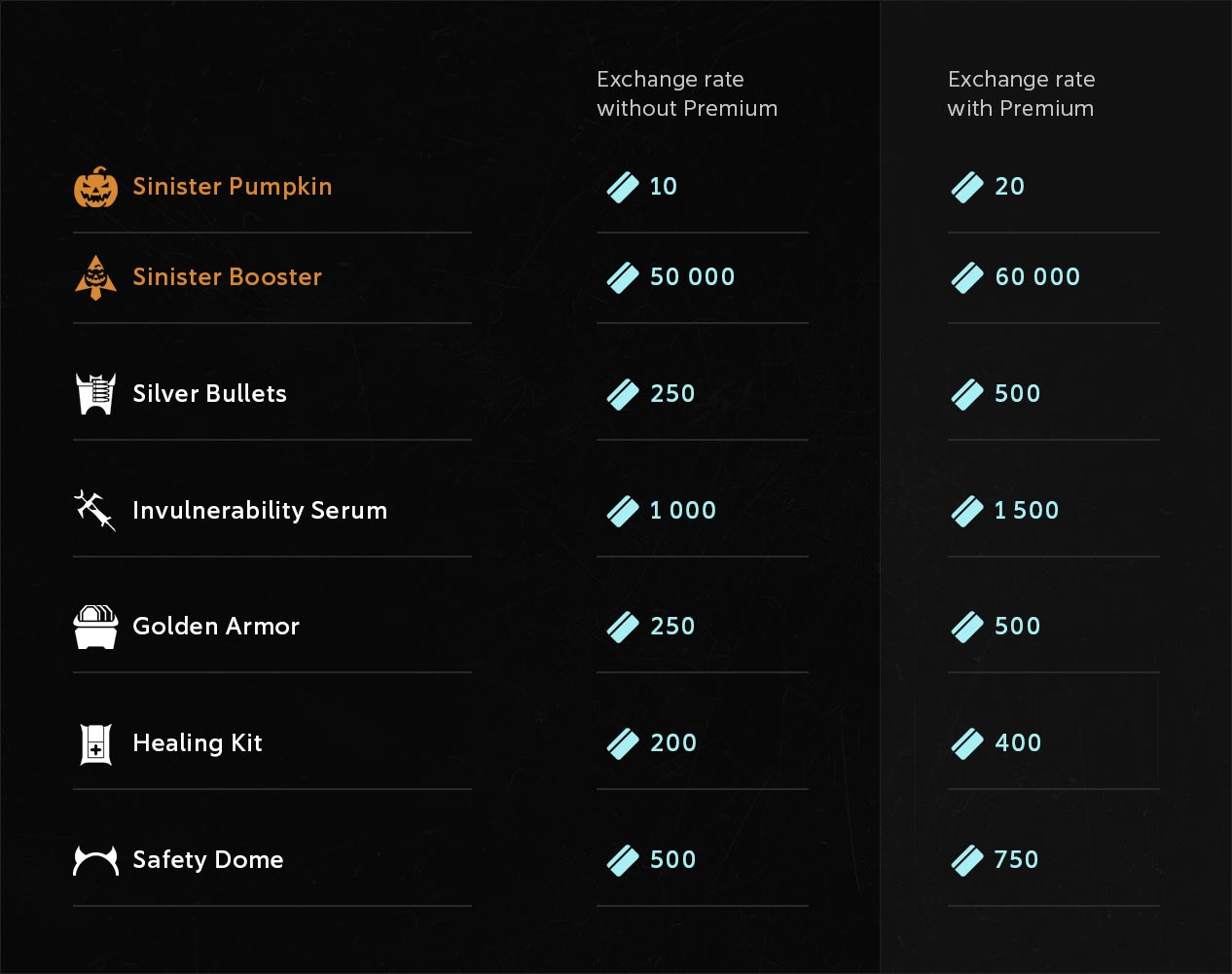
Task: Click the Invulnerability Serum syringe icon
Action: point(95,510)
